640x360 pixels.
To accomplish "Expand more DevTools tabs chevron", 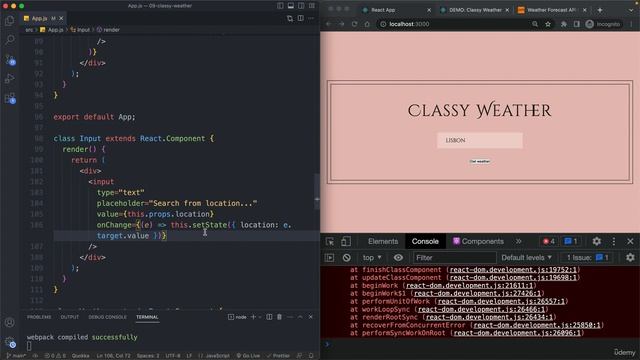I will pos(518,242).
